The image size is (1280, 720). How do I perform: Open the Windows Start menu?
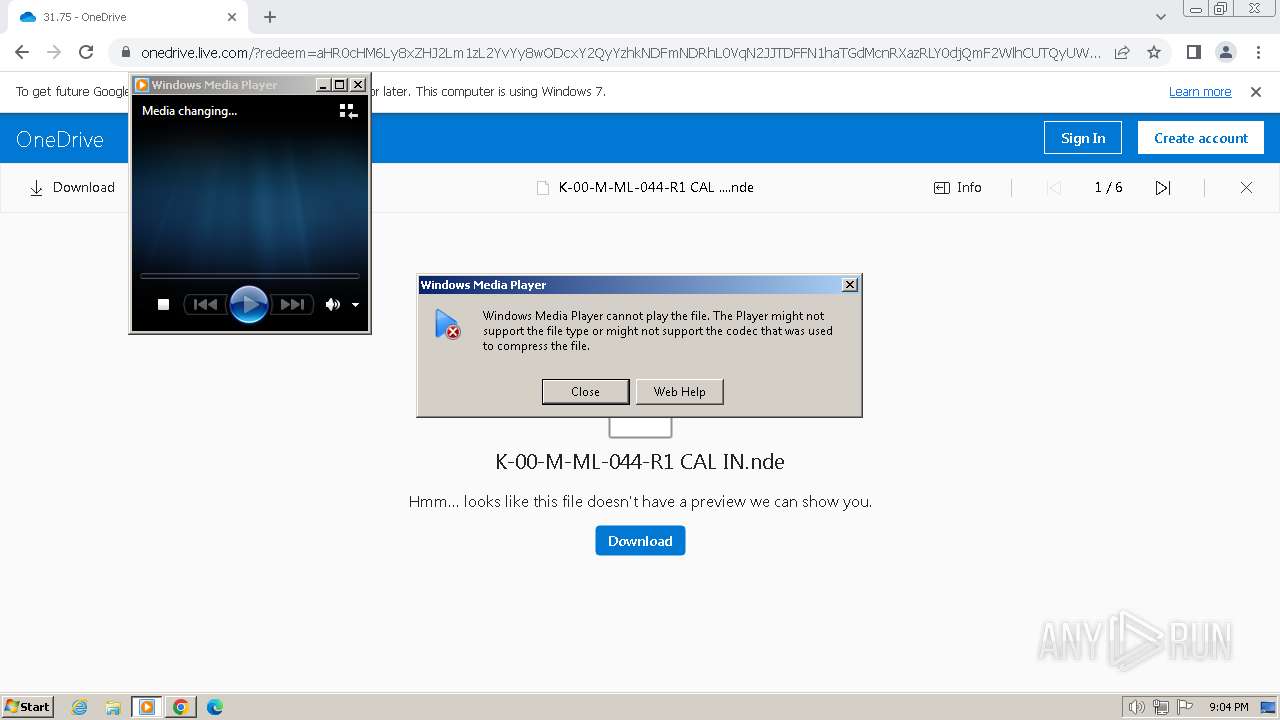click(x=27, y=706)
